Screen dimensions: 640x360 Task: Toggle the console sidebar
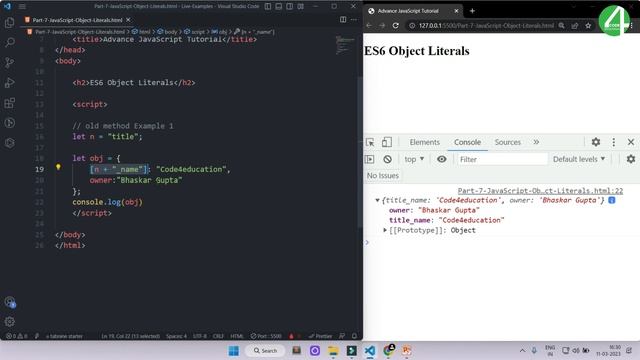coord(370,159)
